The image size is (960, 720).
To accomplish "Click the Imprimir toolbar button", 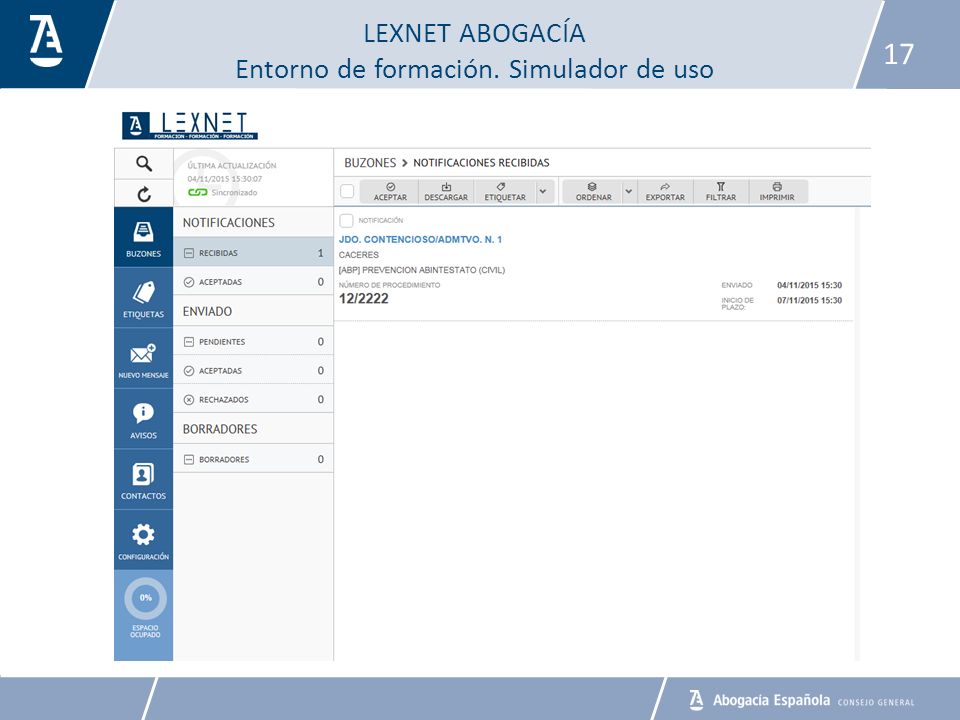I will [777, 192].
